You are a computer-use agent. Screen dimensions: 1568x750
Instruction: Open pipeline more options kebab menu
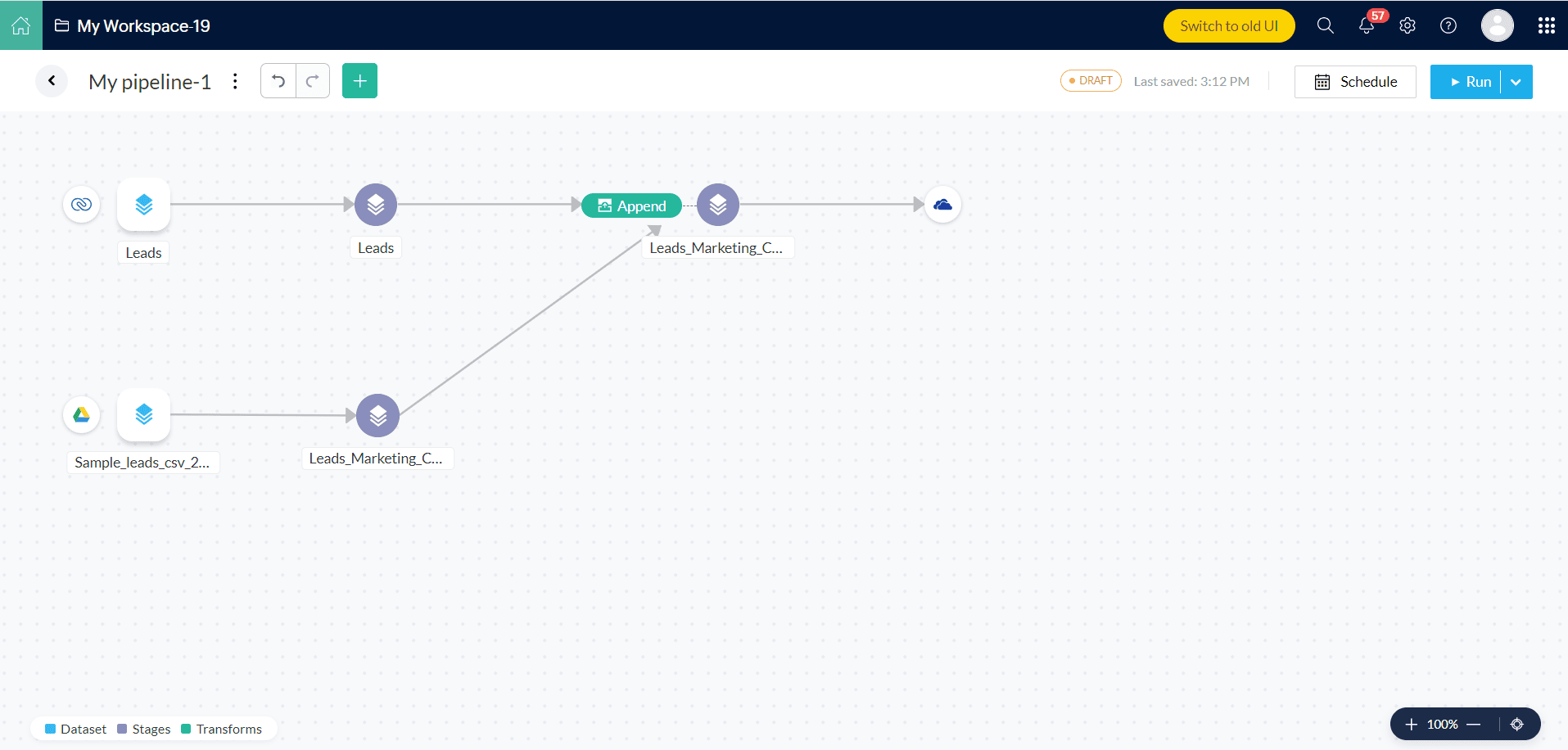(x=235, y=81)
